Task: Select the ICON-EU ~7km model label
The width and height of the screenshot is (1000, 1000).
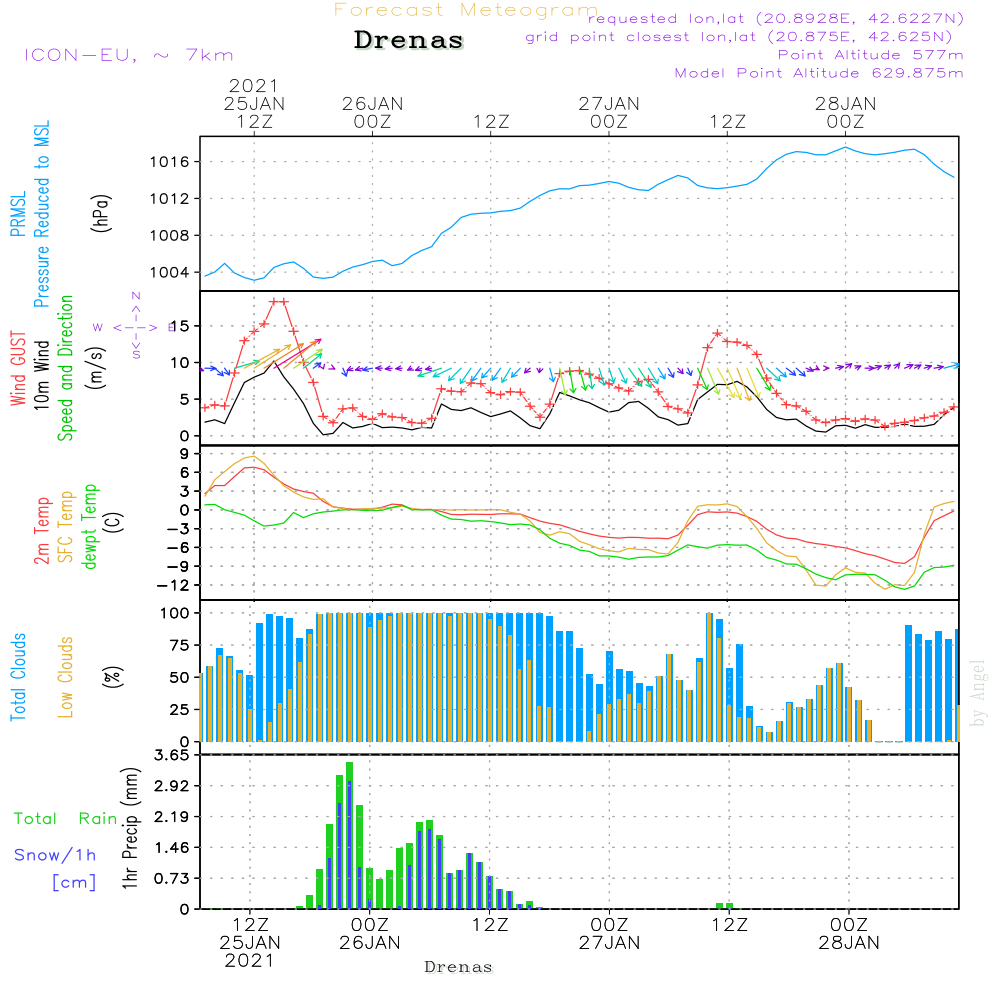Action: [128, 55]
